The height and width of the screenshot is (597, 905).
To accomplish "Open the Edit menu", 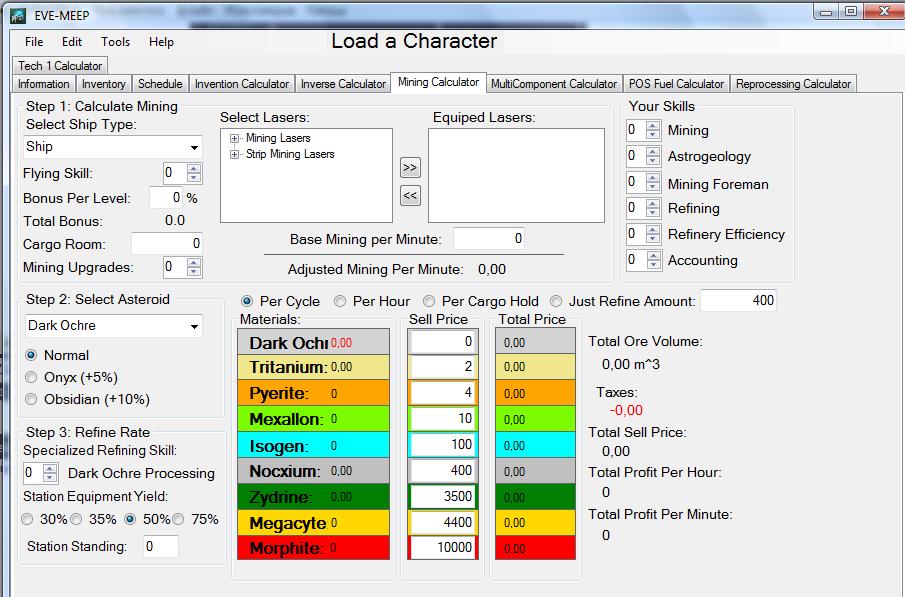I will pyautogui.click(x=72, y=42).
